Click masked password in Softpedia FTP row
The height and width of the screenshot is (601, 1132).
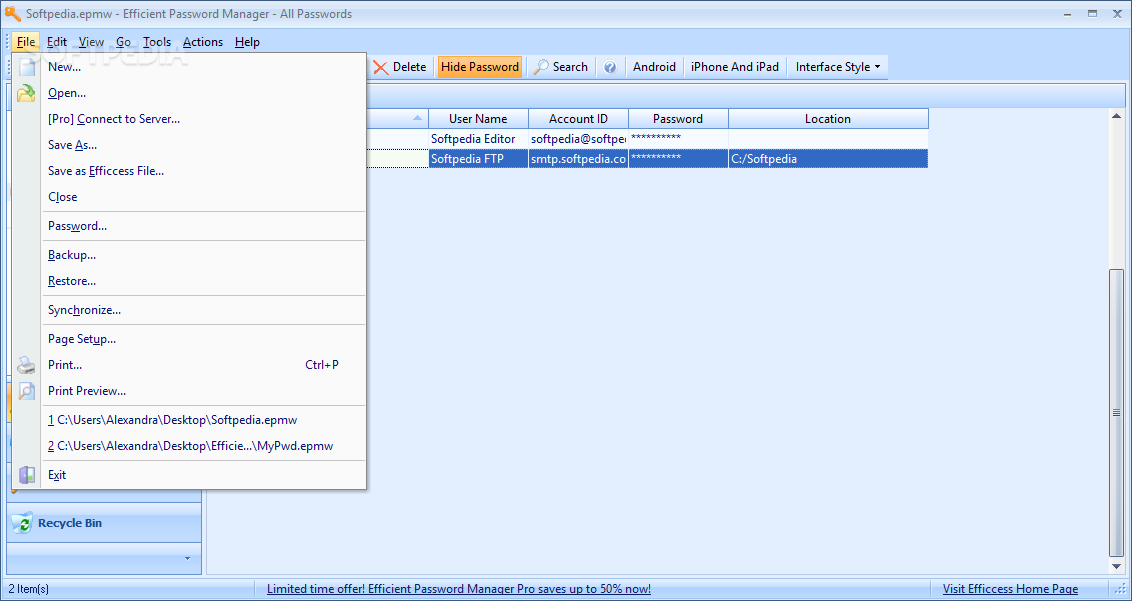[x=678, y=159]
